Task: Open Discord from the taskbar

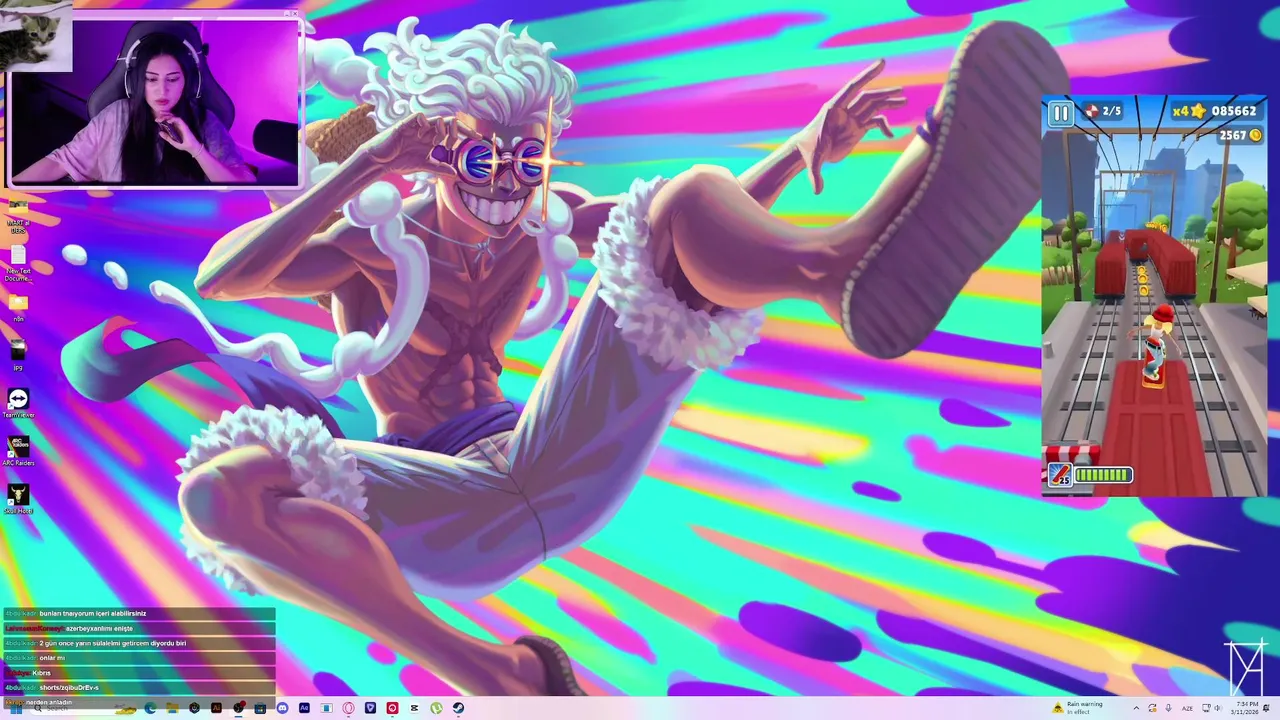Action: tap(282, 708)
